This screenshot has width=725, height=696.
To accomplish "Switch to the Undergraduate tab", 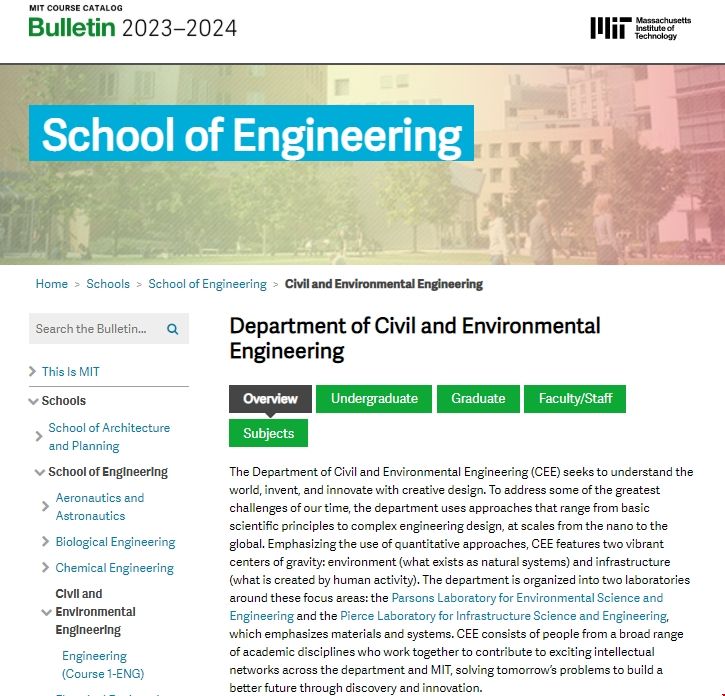I will pos(374,399).
